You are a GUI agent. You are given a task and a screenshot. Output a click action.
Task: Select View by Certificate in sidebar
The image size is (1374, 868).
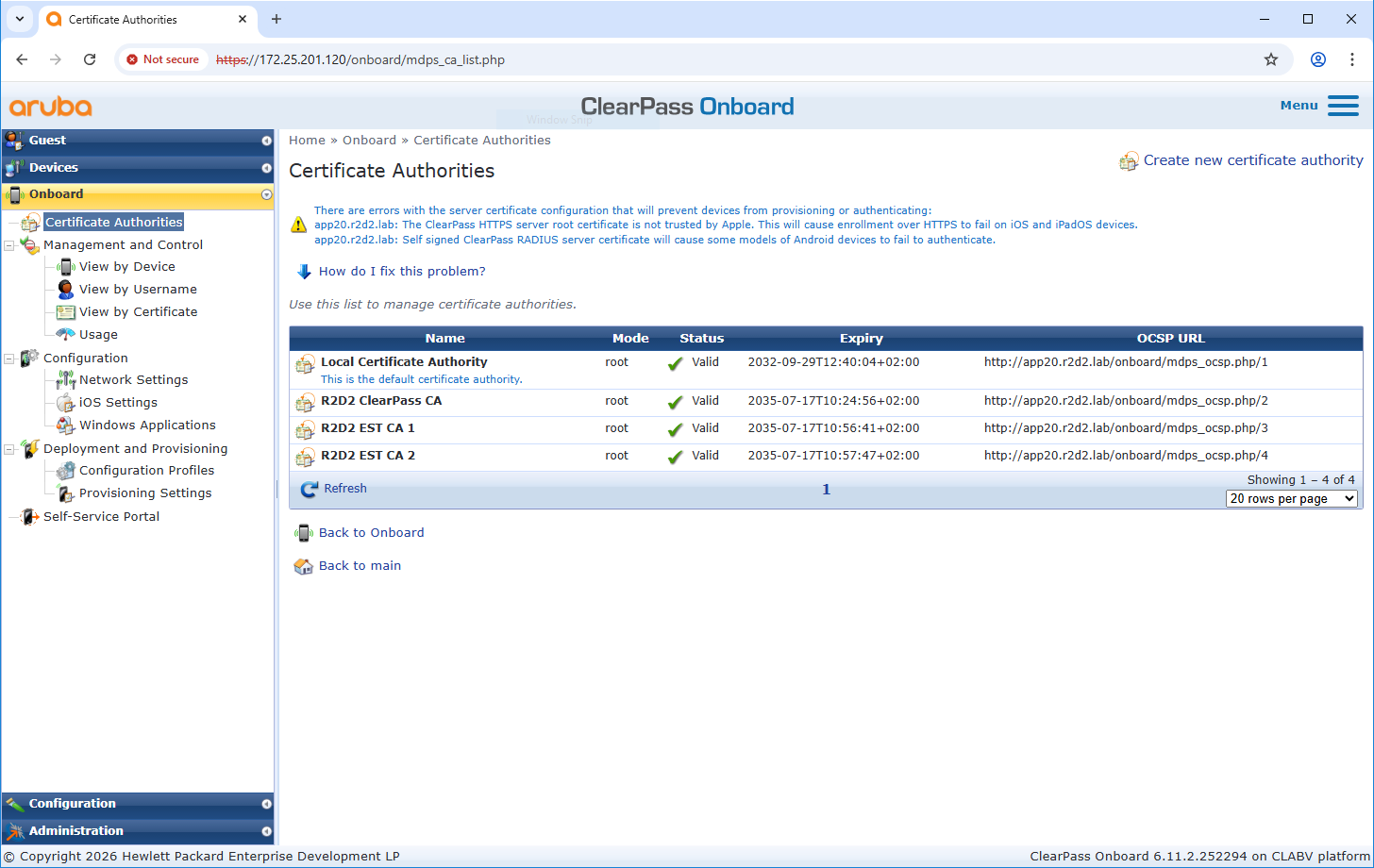(x=138, y=312)
